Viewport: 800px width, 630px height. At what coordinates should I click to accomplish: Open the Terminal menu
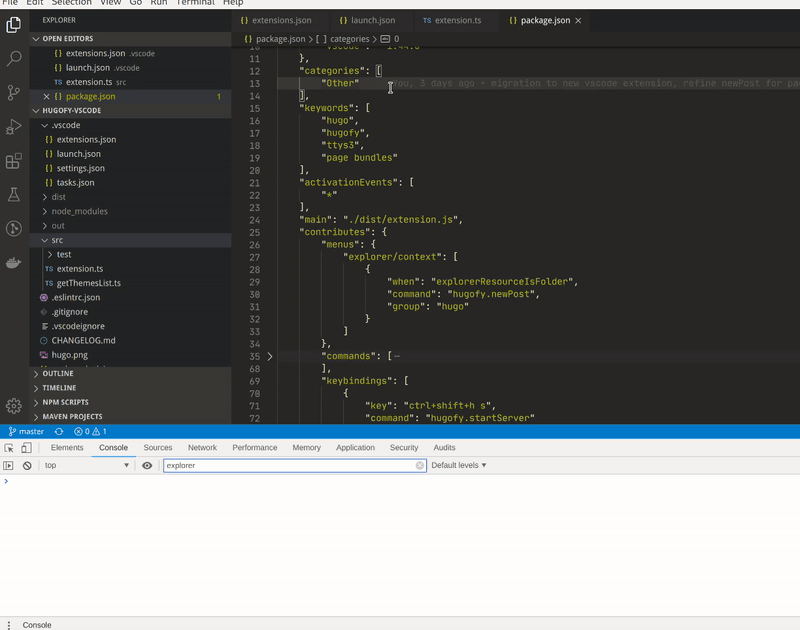[195, 3]
